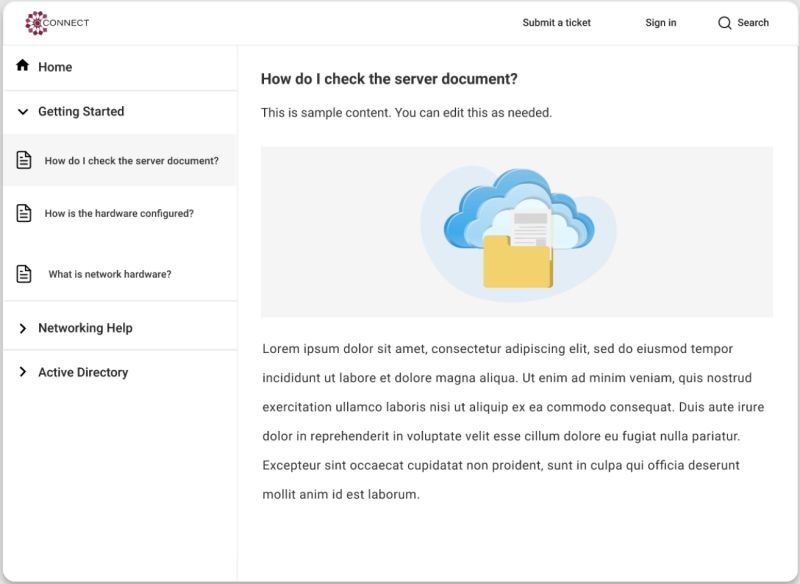Click the Search magnifier icon
This screenshot has height=584, width=800.
pyautogui.click(x=724, y=22)
